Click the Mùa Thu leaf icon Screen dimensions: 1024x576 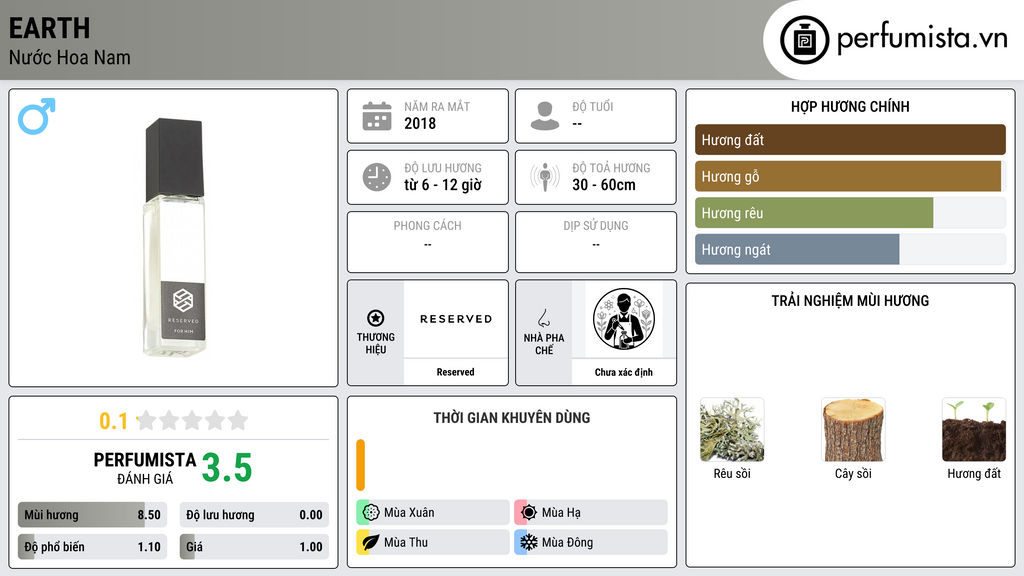(x=371, y=542)
